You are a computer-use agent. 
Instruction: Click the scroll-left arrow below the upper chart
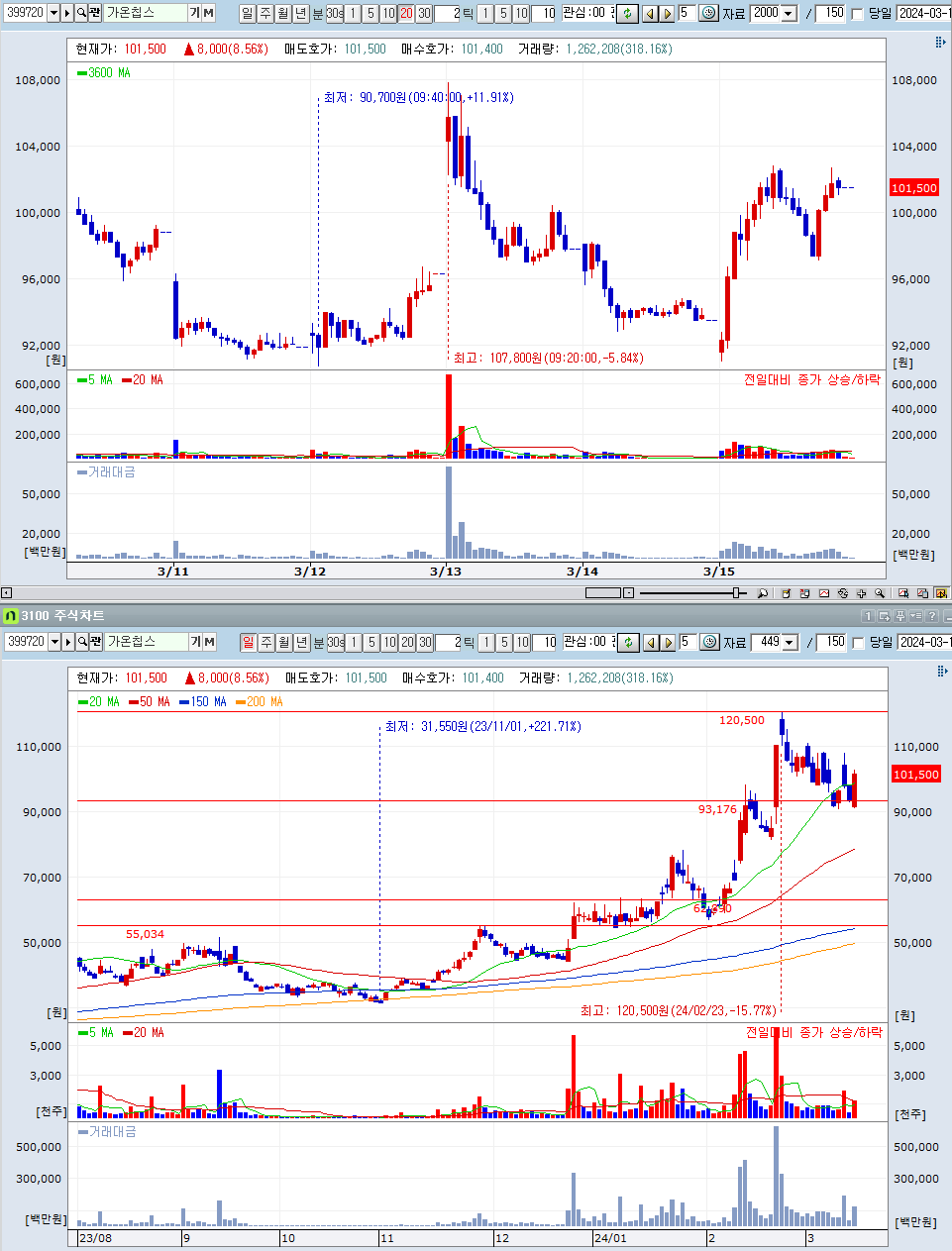pyautogui.click(x=6, y=593)
